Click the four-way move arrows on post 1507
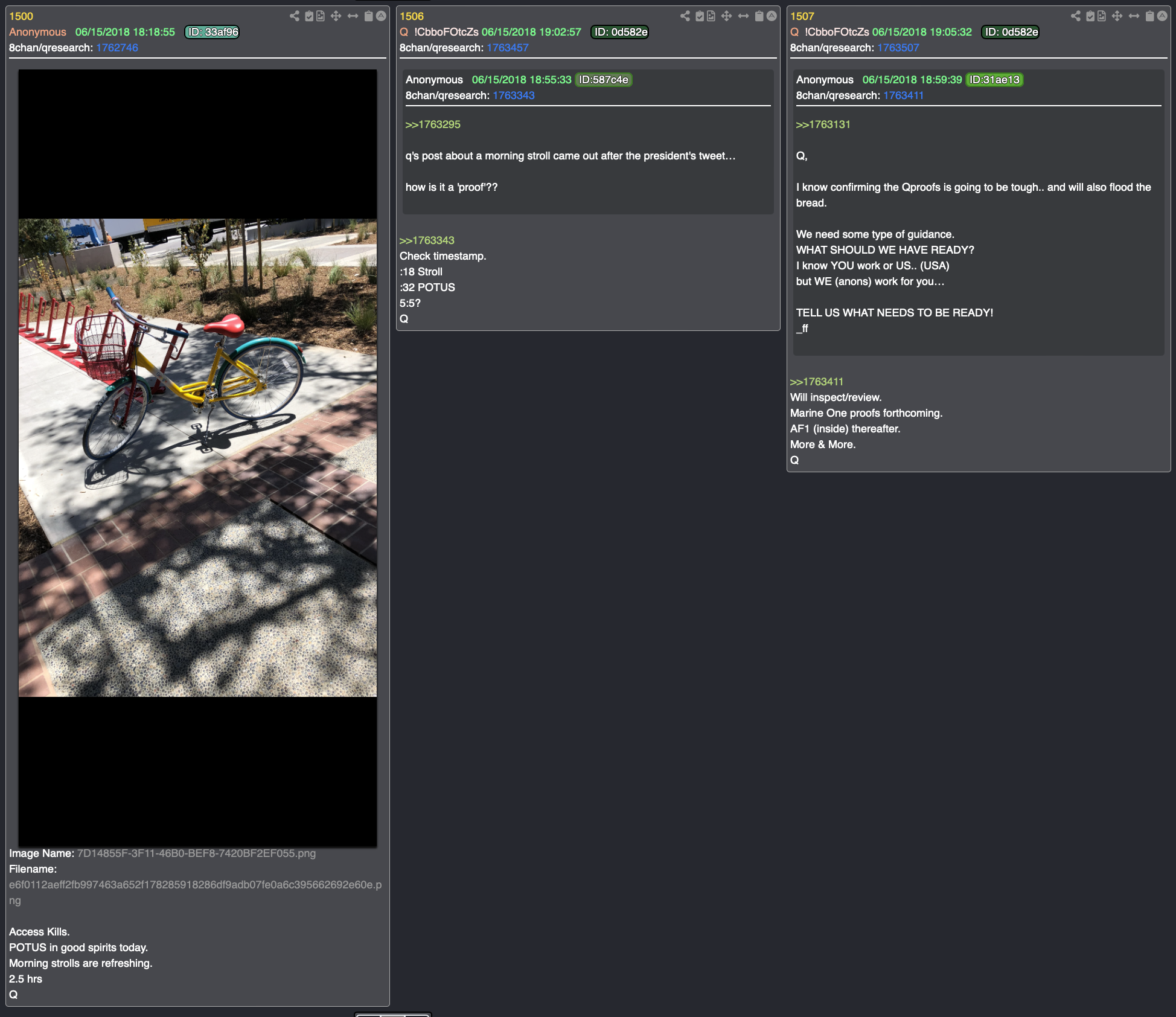Viewport: 1176px width, 1017px height. pos(1117,16)
